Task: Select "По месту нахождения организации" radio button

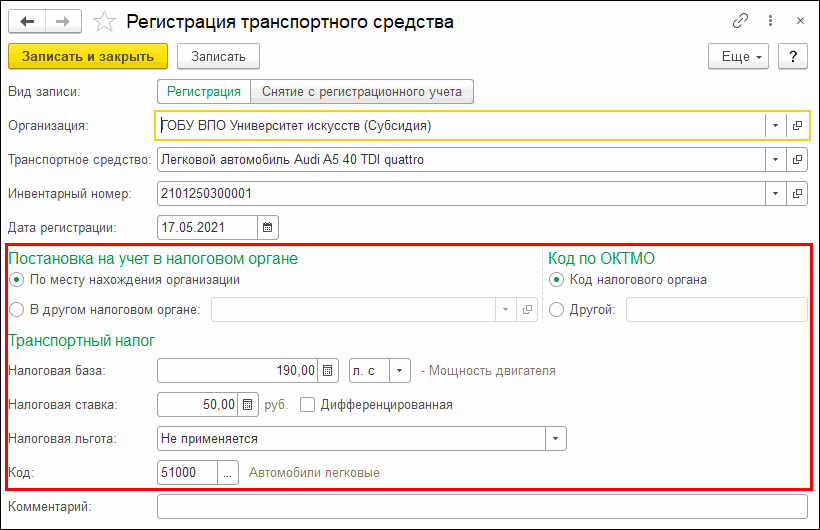Action: 17,280
